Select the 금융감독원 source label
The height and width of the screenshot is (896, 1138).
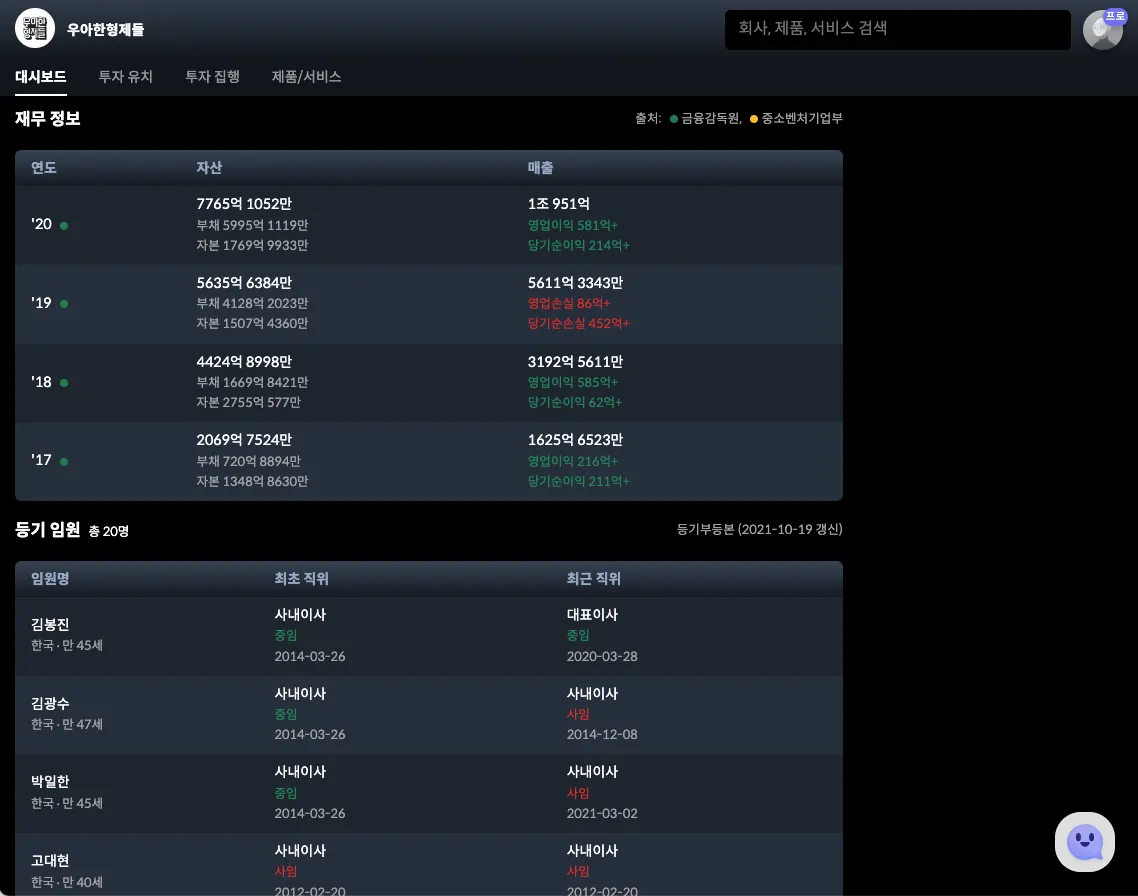(711, 118)
